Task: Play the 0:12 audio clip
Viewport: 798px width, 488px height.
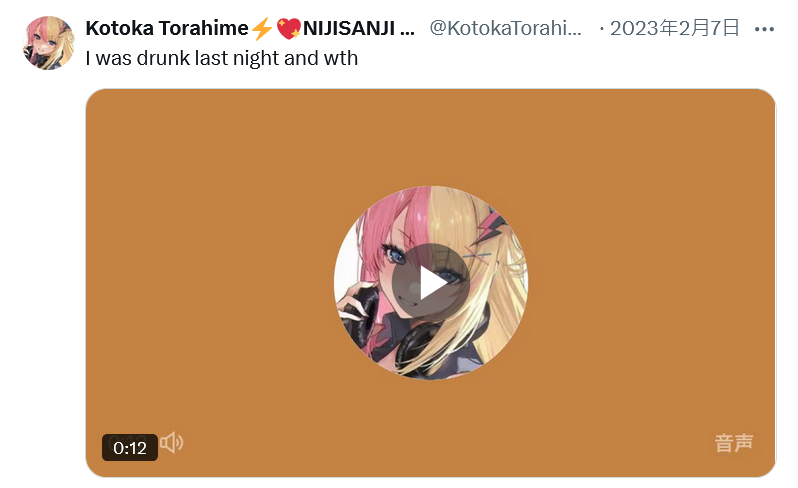Action: tap(431, 283)
